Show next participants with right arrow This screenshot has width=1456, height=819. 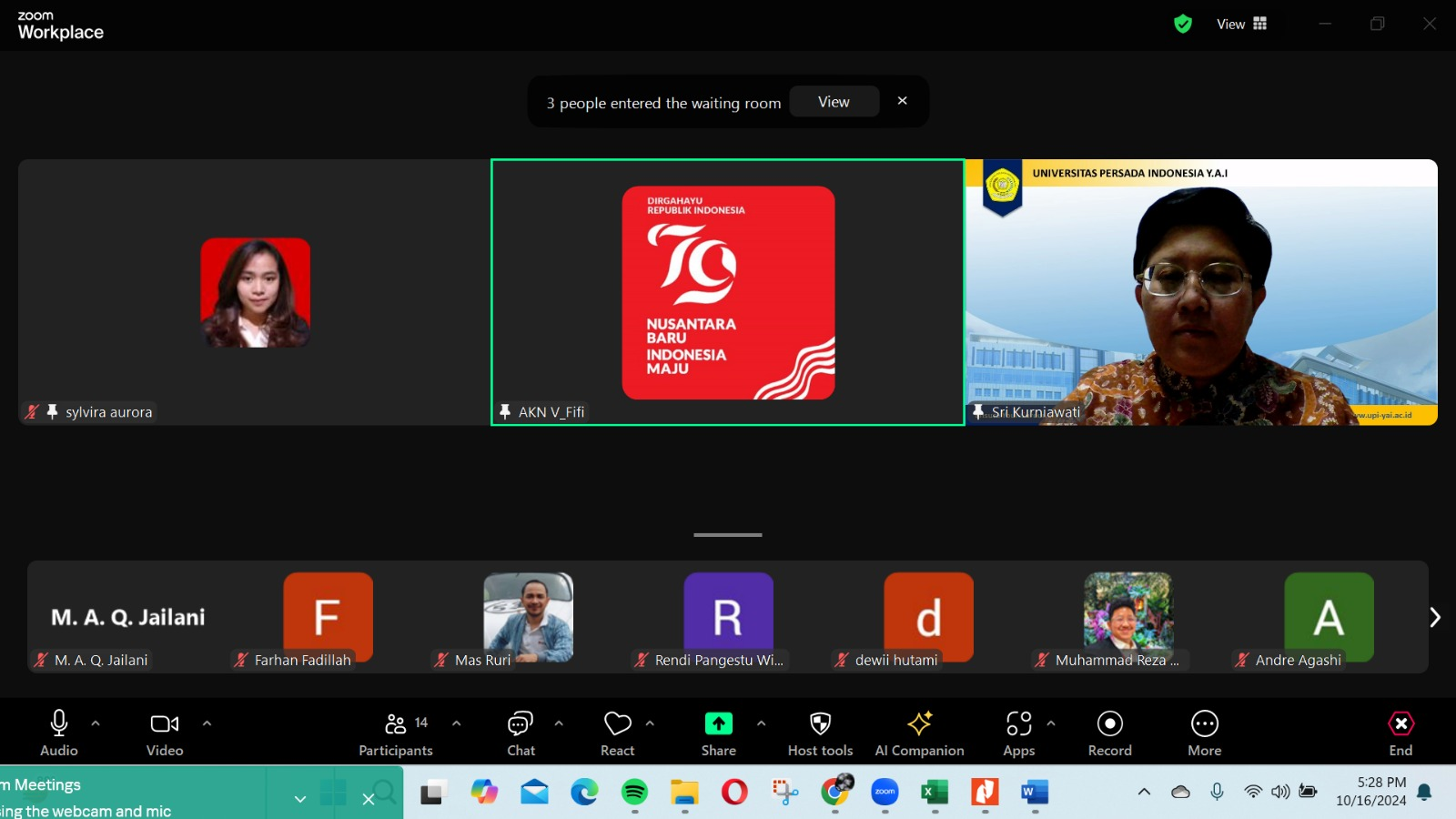click(x=1435, y=617)
